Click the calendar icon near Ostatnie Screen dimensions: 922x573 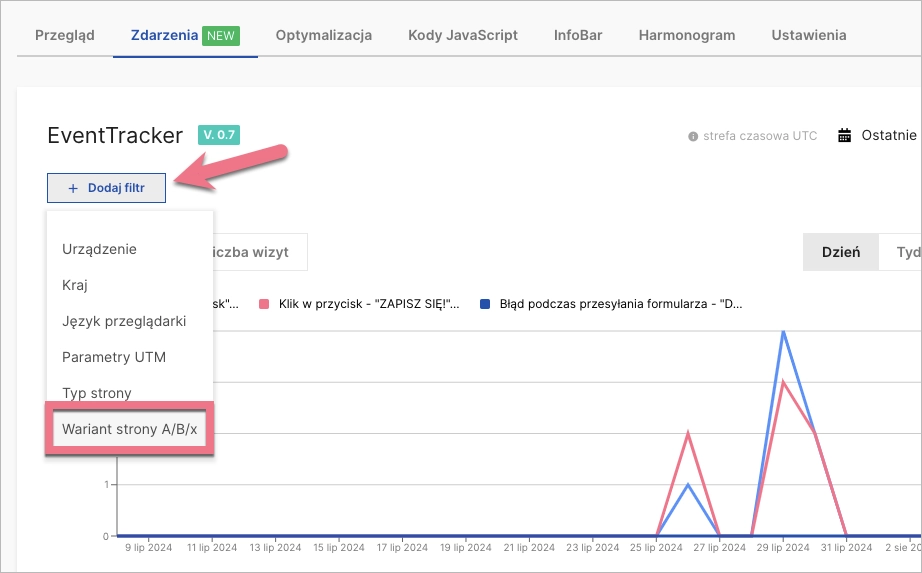coord(845,136)
